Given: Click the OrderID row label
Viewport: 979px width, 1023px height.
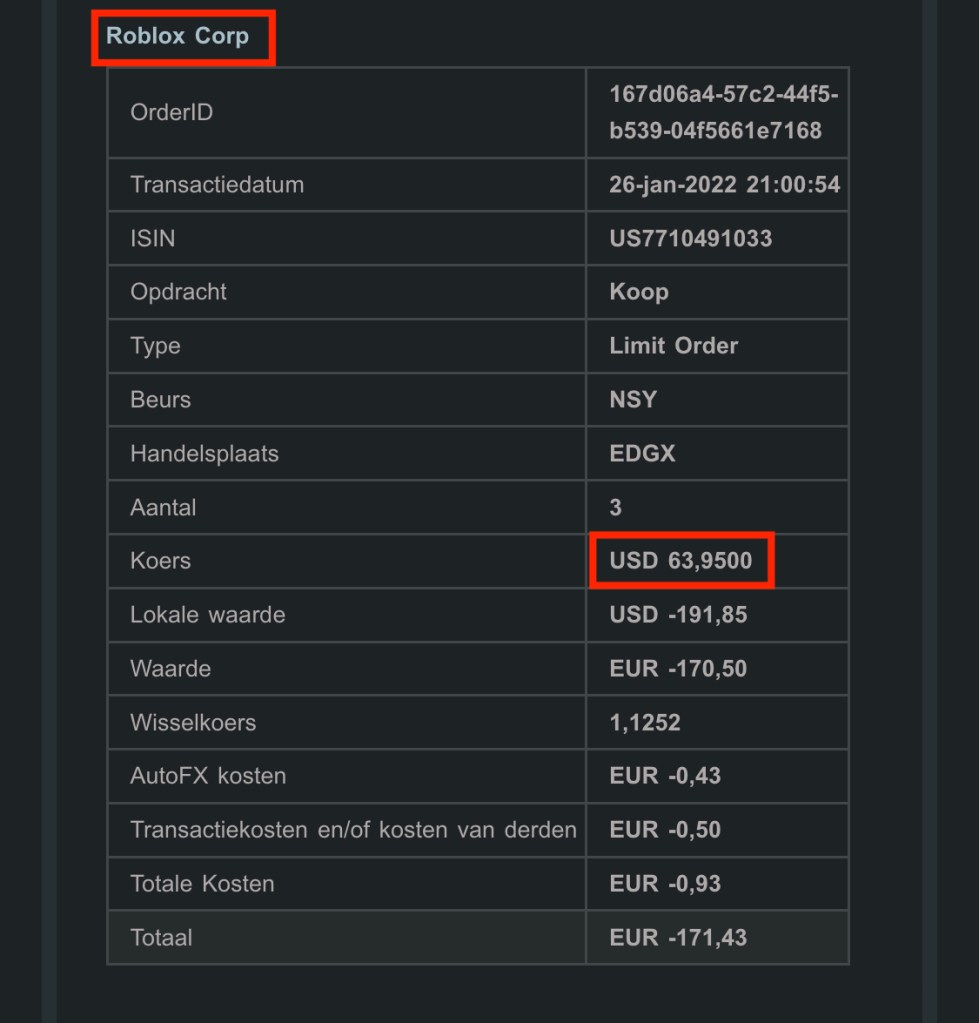Looking at the screenshot, I should click(x=171, y=112).
